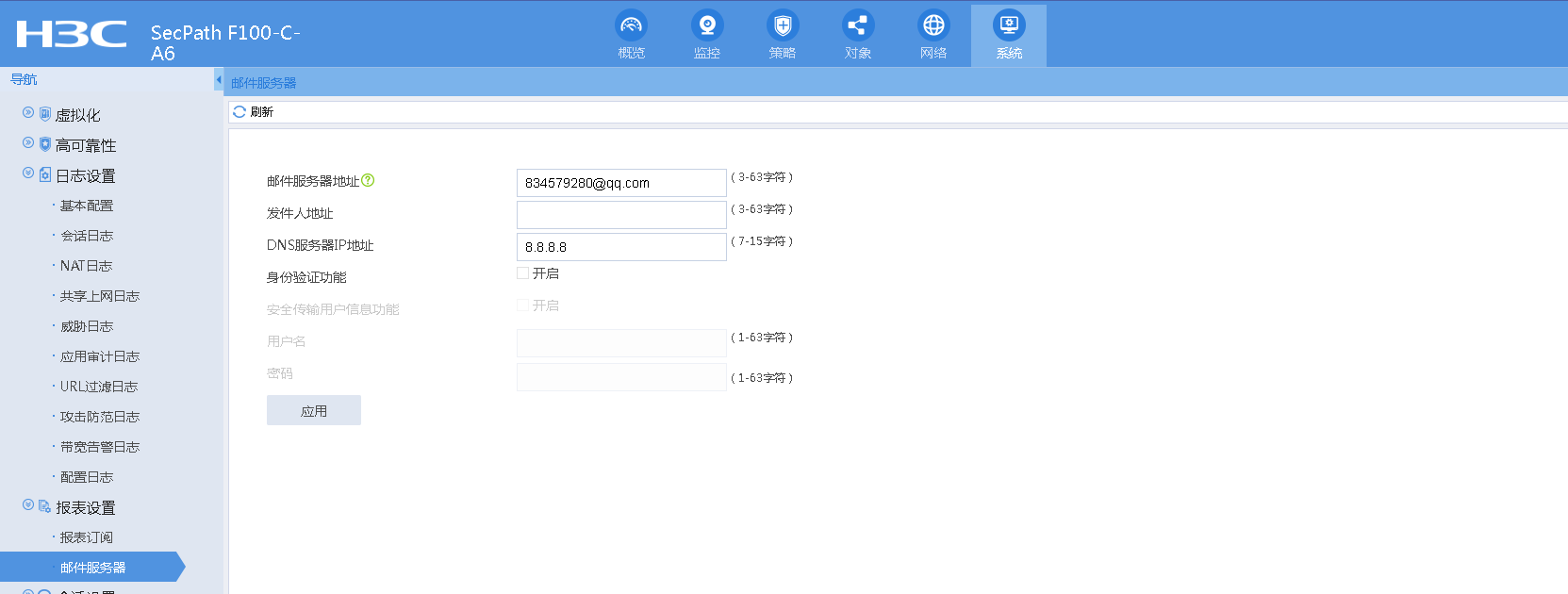Click the 报表设置 report icon

point(44,506)
